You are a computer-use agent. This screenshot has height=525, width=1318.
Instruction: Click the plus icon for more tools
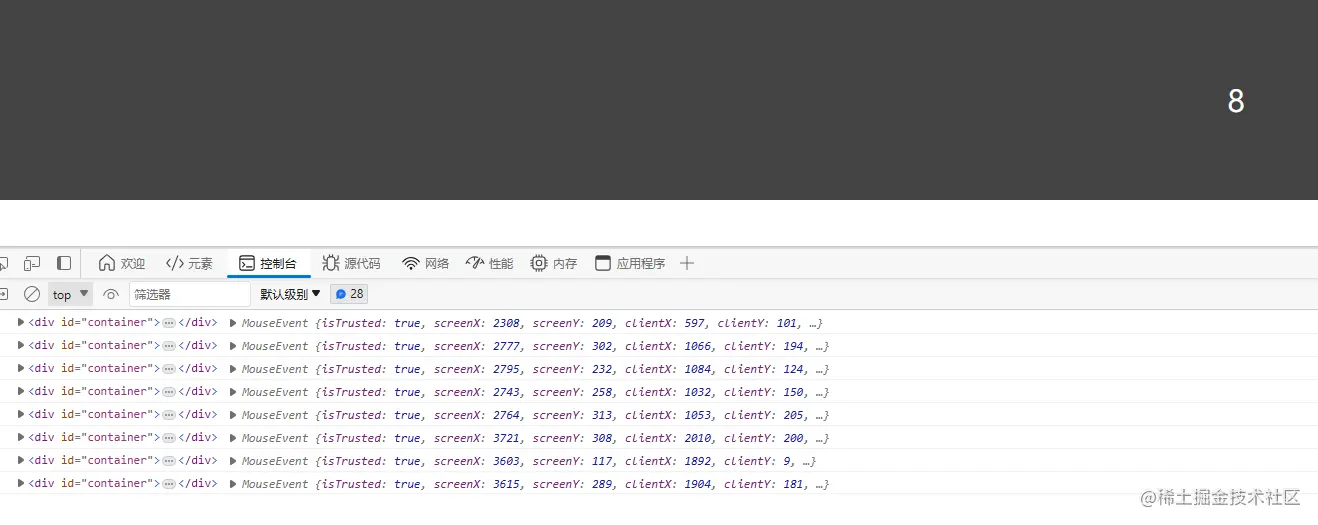coord(687,263)
